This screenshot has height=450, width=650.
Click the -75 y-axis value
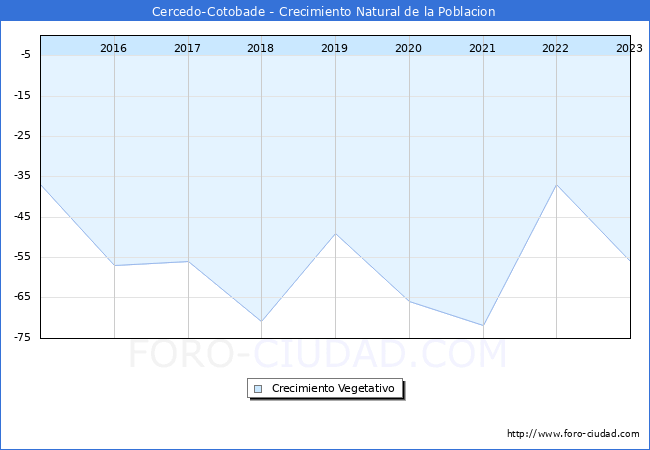[x=22, y=337]
